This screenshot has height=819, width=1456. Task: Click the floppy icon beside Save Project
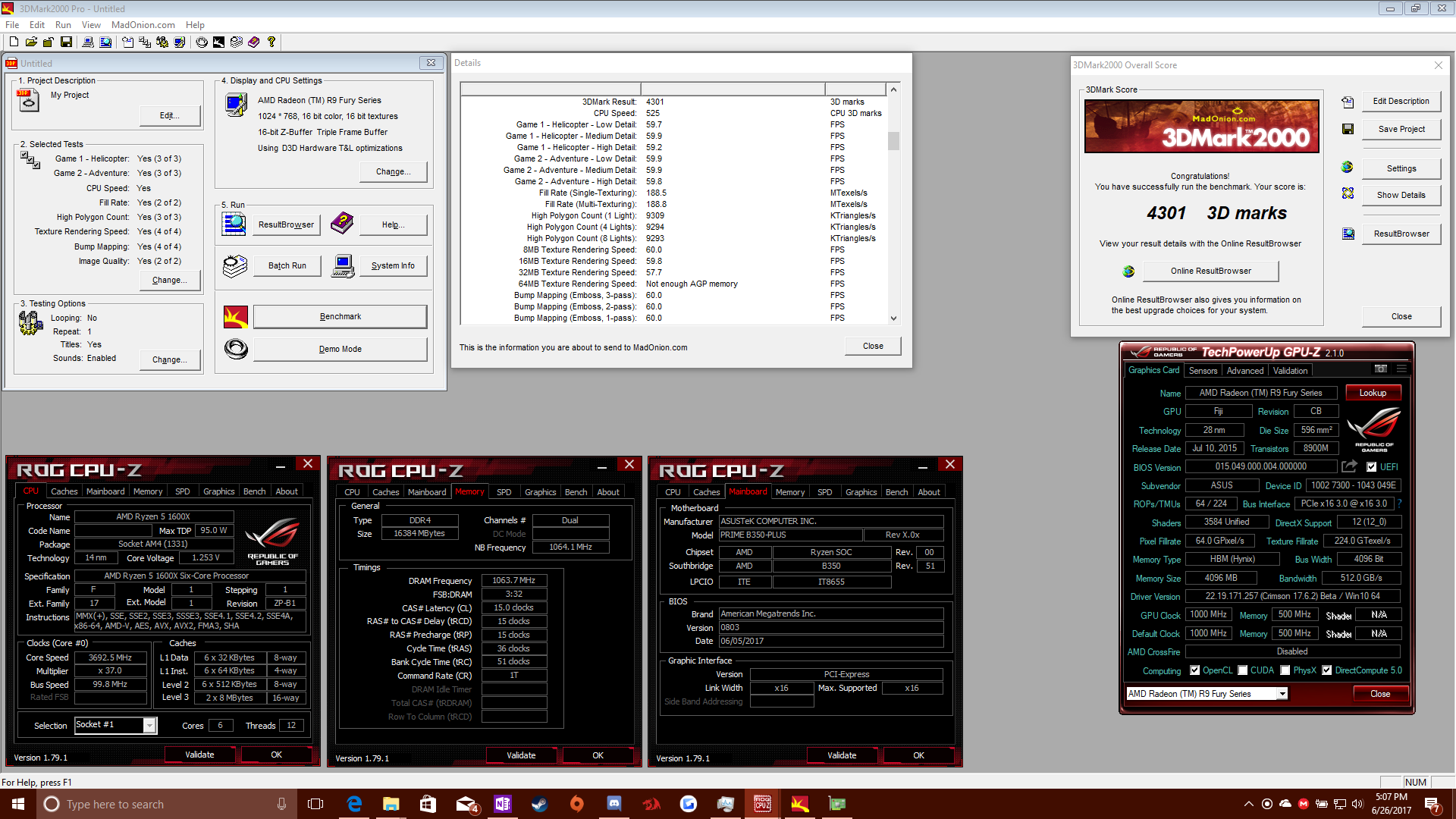pos(1348,130)
